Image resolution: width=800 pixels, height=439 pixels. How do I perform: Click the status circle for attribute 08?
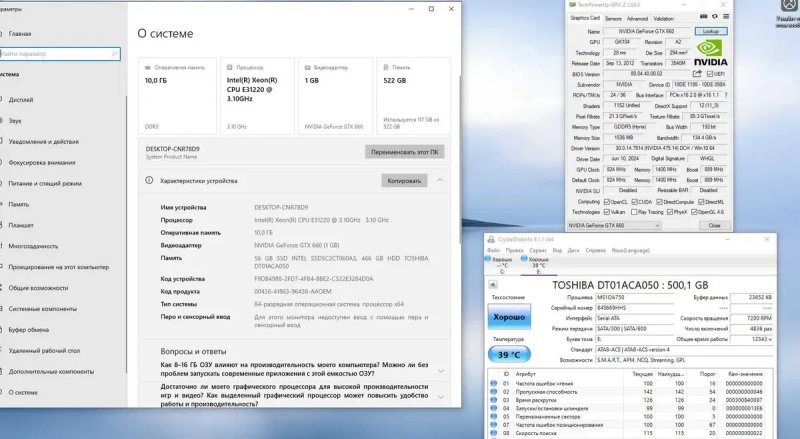point(493,433)
